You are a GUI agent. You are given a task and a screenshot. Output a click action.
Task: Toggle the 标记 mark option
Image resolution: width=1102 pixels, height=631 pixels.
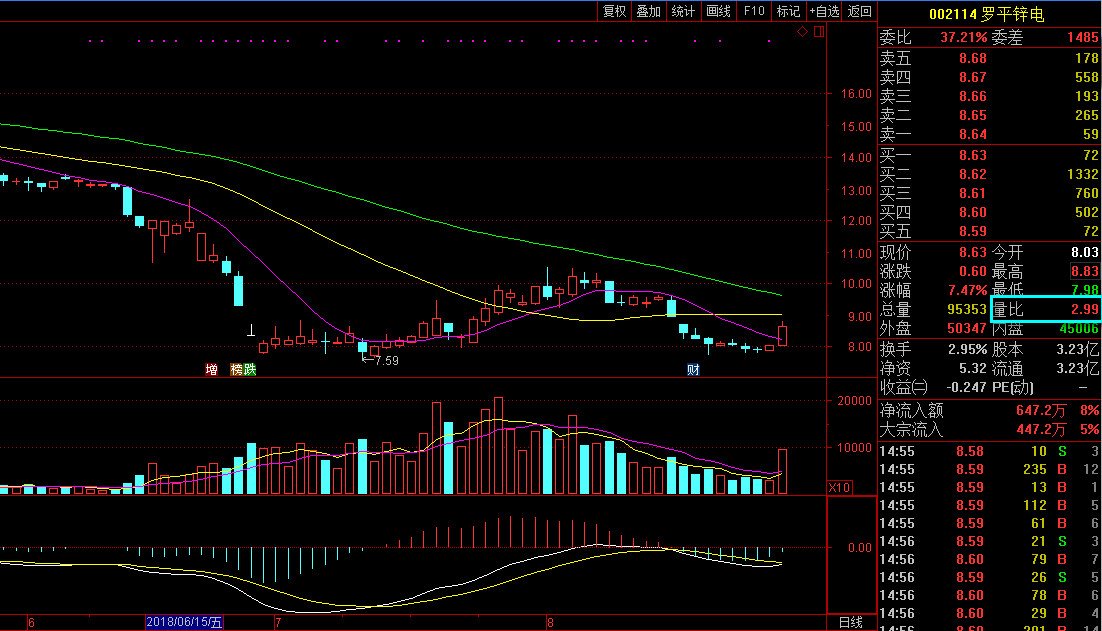click(788, 11)
